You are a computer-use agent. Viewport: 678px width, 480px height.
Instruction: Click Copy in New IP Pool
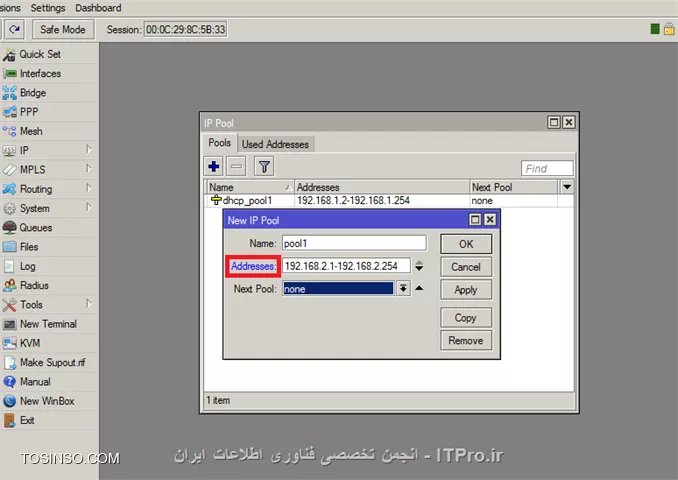466,318
